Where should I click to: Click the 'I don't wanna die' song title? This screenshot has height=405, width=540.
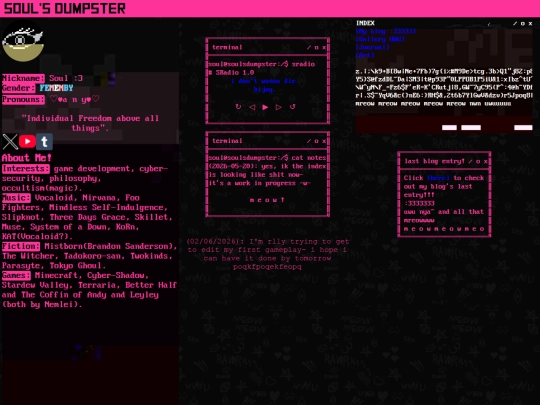pyautogui.click(x=264, y=81)
